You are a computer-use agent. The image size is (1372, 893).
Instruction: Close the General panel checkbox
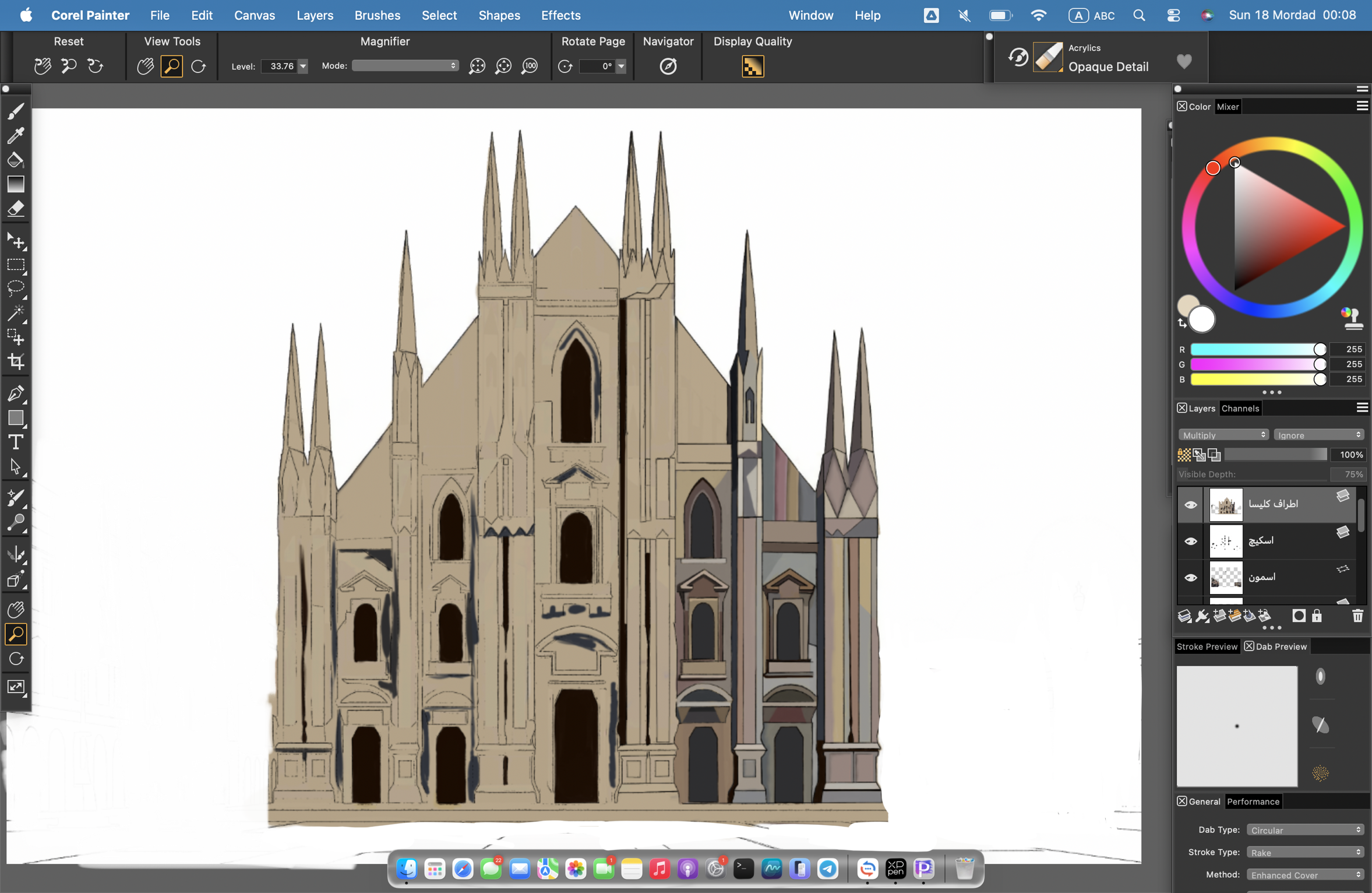[1181, 801]
